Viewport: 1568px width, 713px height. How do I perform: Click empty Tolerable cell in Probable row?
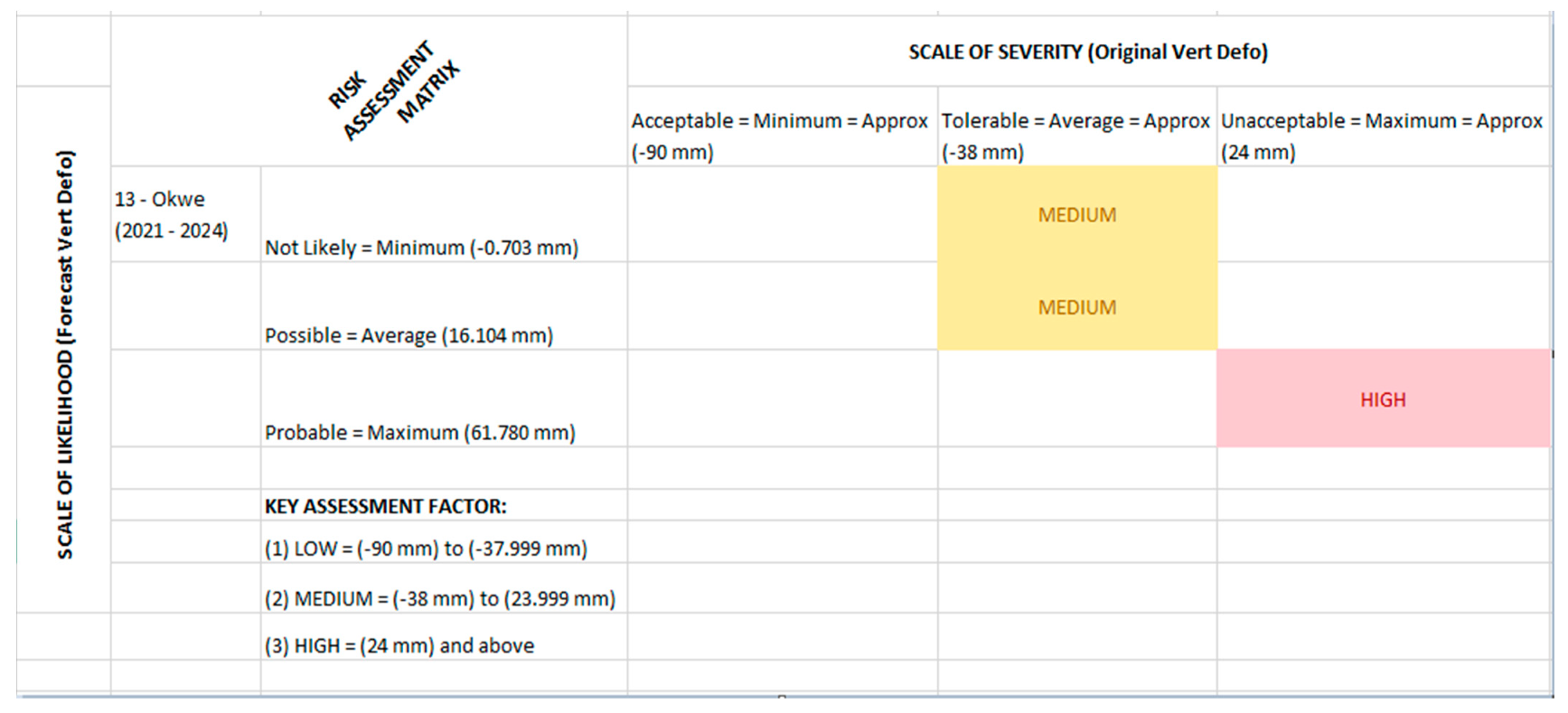[1076, 399]
